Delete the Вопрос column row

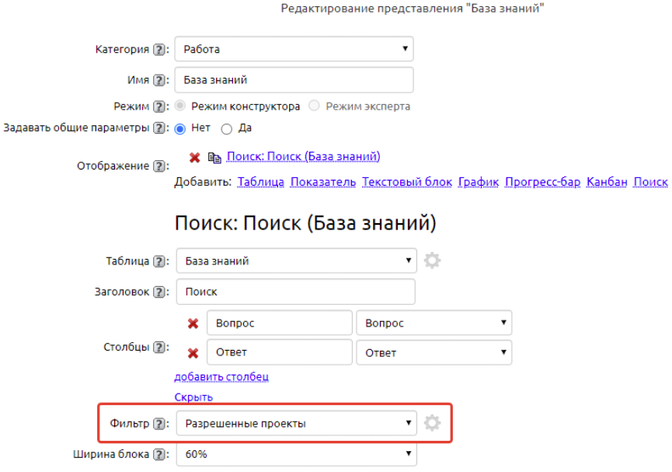click(193, 324)
